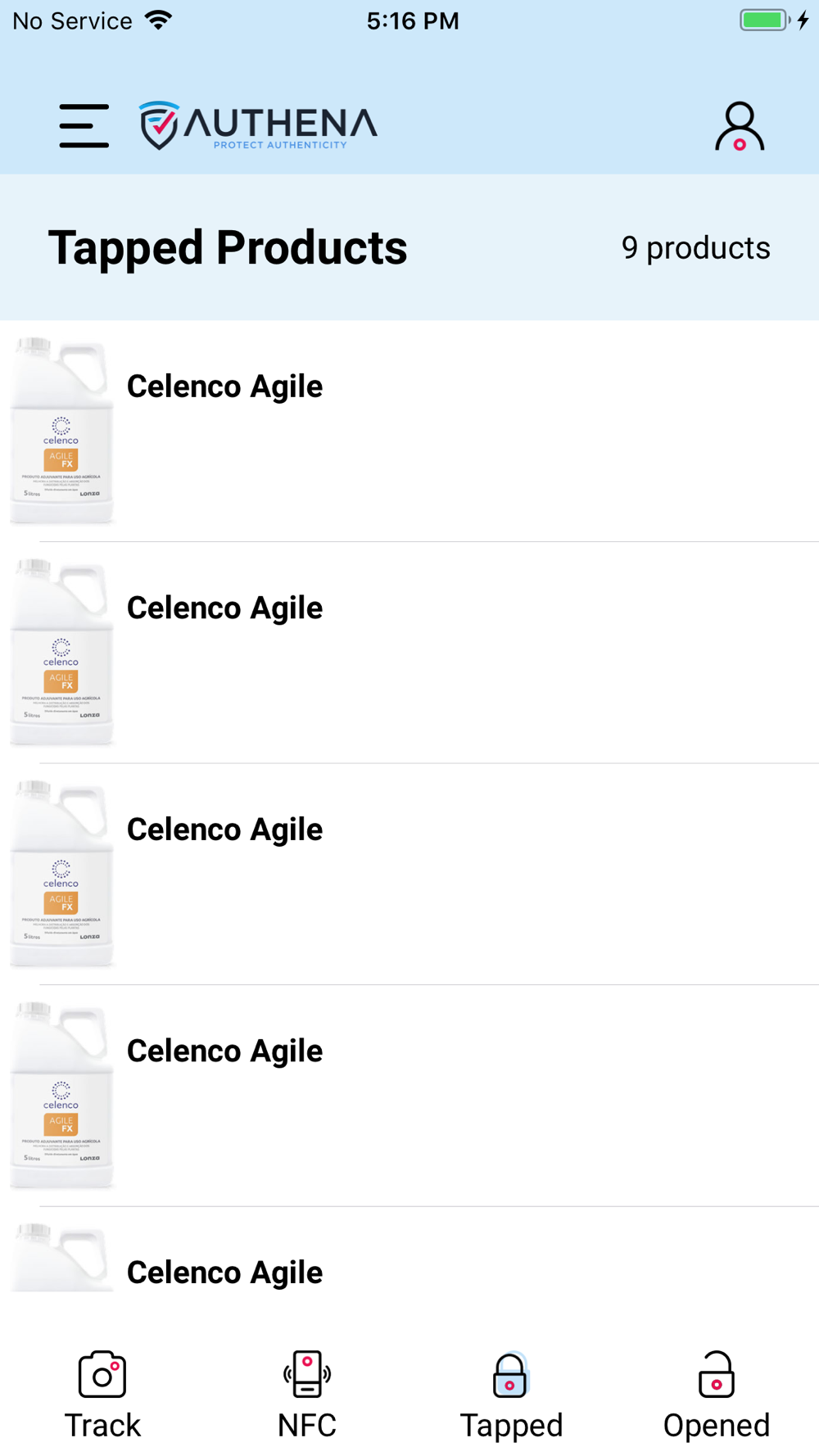Open the user profile icon
819x1456 pixels.
[740, 127]
